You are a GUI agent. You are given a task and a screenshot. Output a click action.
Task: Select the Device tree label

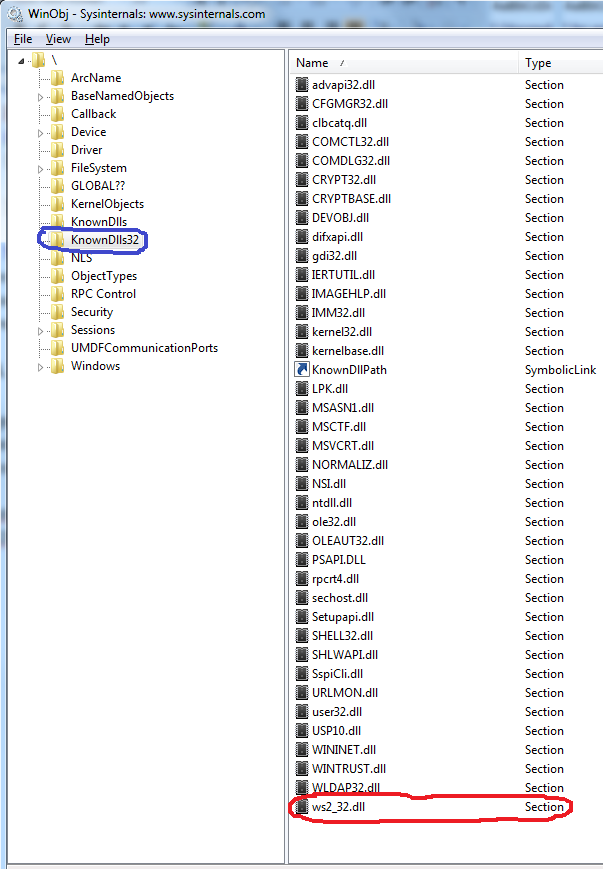(89, 132)
